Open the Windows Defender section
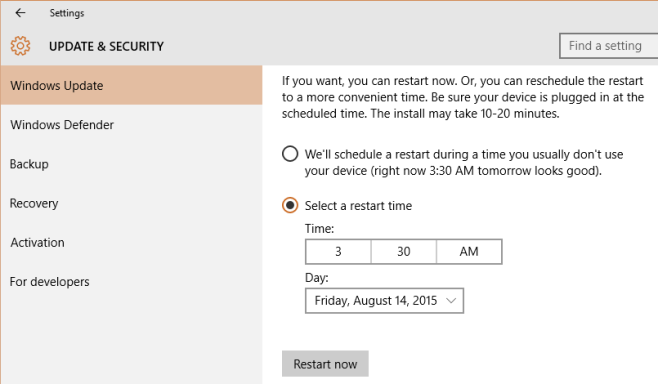 coord(132,125)
